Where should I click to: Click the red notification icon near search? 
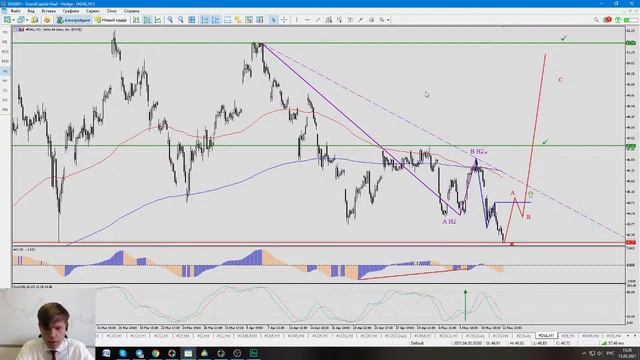(607, 20)
